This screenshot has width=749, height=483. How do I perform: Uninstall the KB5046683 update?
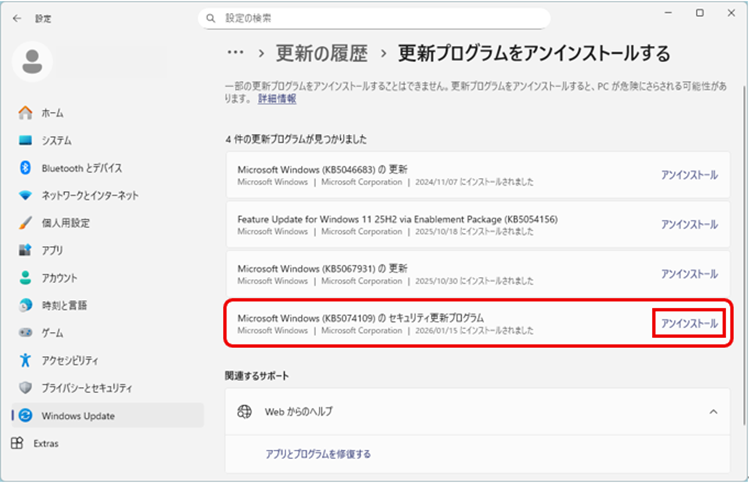click(688, 175)
